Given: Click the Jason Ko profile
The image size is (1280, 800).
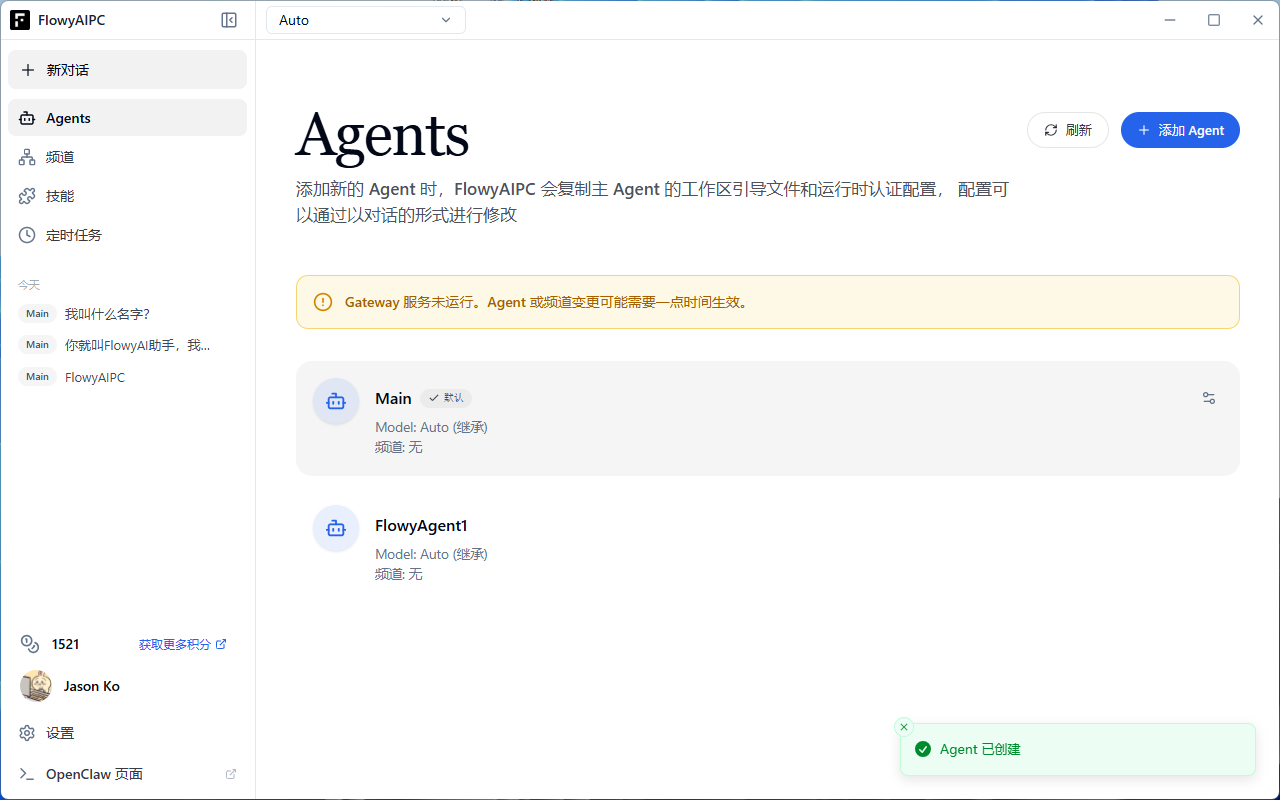Looking at the screenshot, I should [x=90, y=686].
